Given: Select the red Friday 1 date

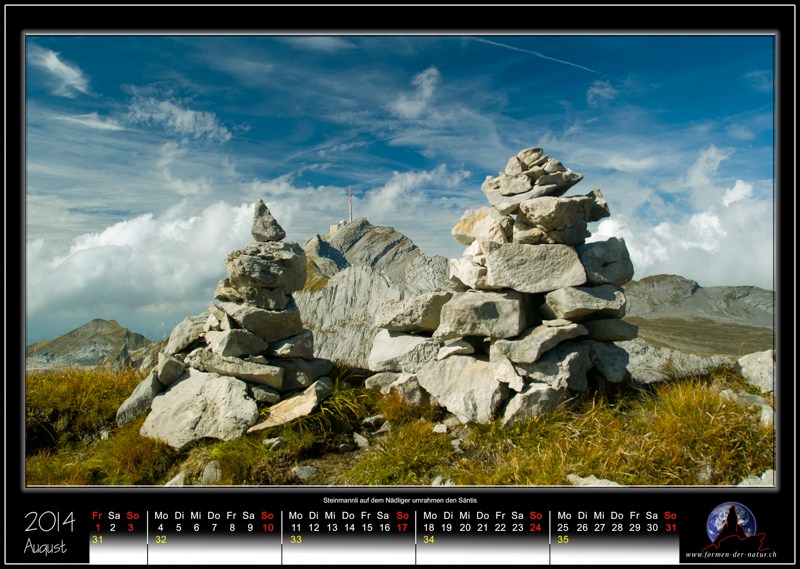Looking at the screenshot, I should point(97,527).
